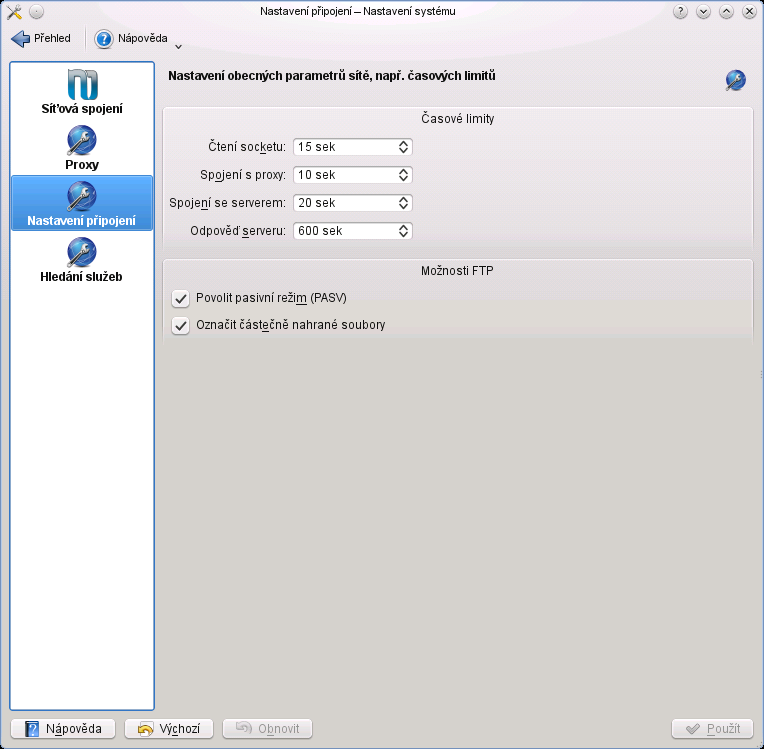This screenshot has width=764, height=749.
Task: Click the Spojení s proxy label
Action: coord(243,175)
